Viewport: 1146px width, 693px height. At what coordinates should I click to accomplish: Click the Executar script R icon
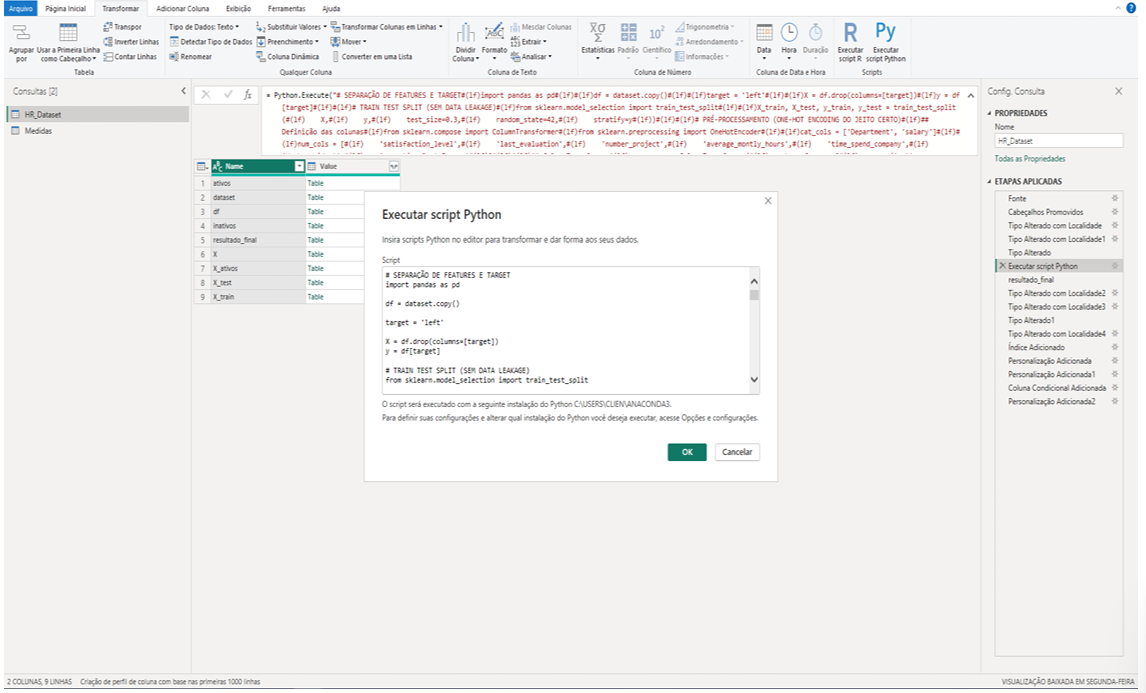point(850,33)
